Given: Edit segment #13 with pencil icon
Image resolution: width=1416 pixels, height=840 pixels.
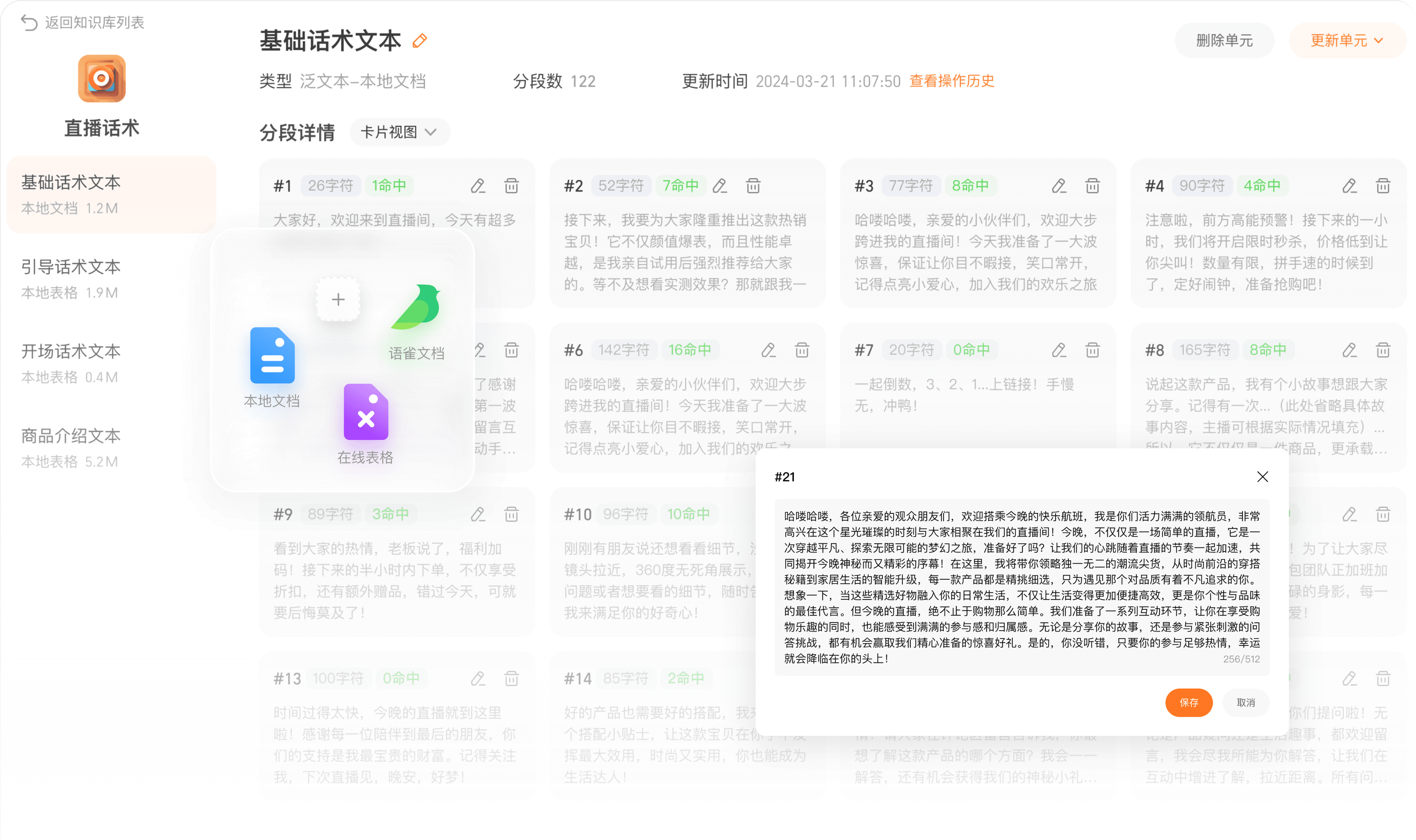Looking at the screenshot, I should (478, 679).
